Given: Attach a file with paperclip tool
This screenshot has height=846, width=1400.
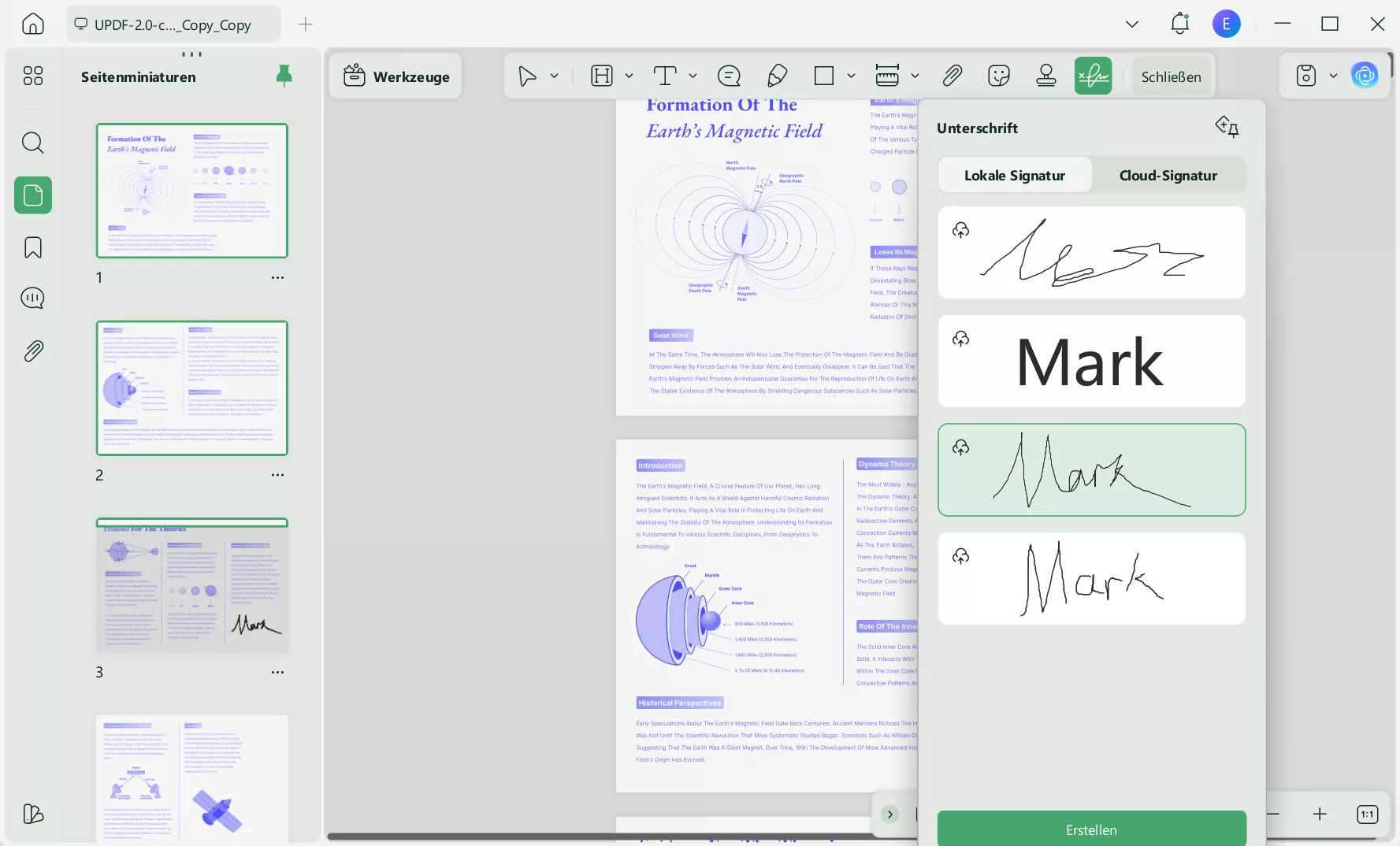Looking at the screenshot, I should point(952,76).
